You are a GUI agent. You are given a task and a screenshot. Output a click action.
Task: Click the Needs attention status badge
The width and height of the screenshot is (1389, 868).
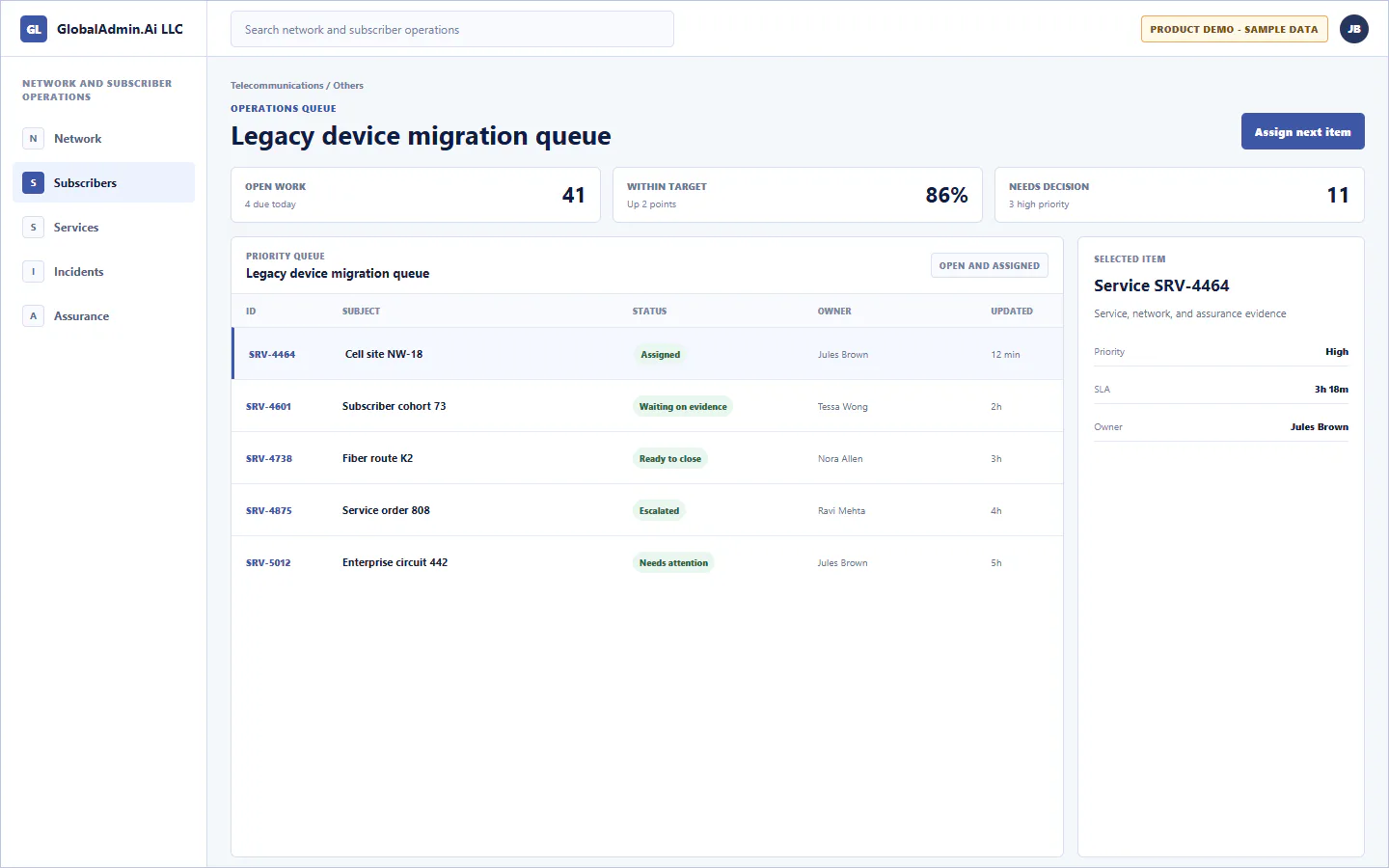[673, 563]
